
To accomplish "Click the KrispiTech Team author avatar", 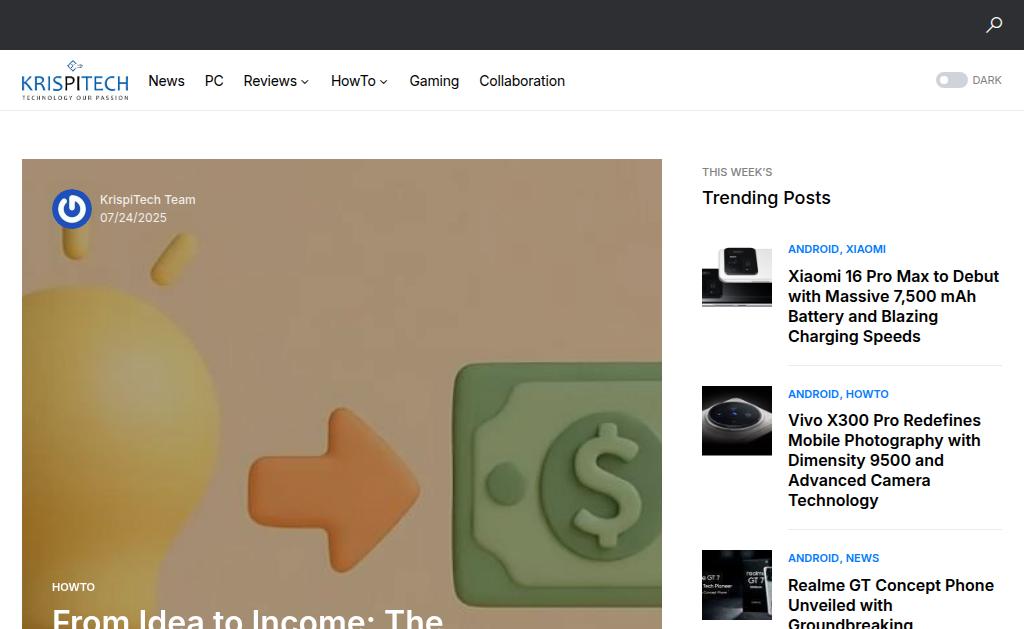I will coord(72,209).
